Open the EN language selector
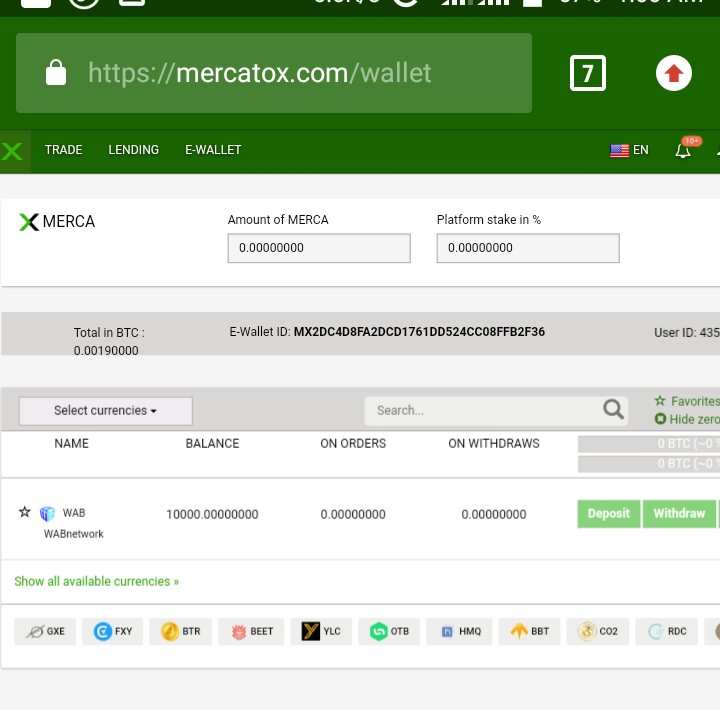 click(x=629, y=150)
